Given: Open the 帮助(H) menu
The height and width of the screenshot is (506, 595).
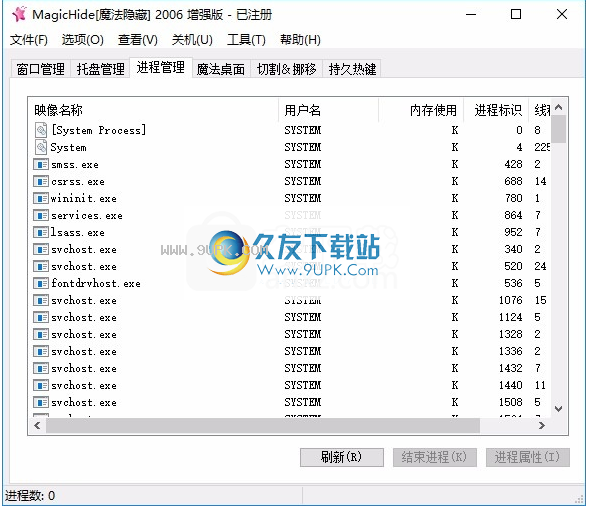Looking at the screenshot, I should (300, 39).
